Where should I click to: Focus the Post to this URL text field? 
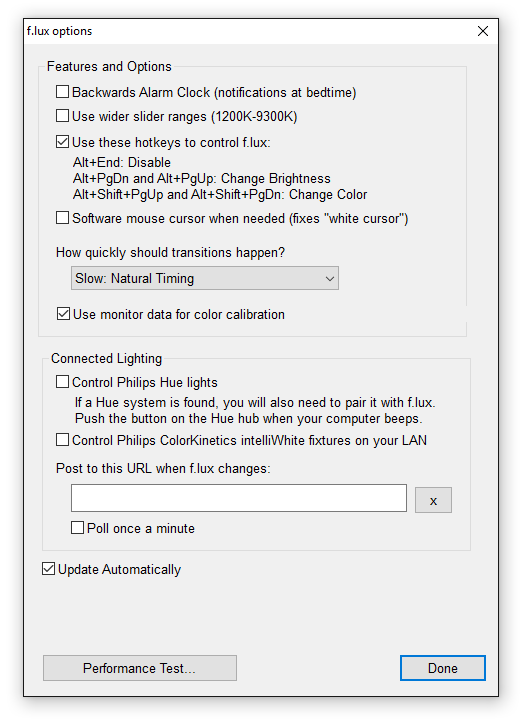(239, 498)
